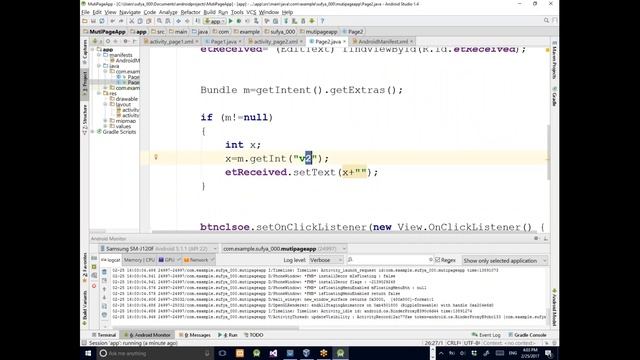
Task: Click the Find magnifier icon in toolbar
Action: pos(160,21)
